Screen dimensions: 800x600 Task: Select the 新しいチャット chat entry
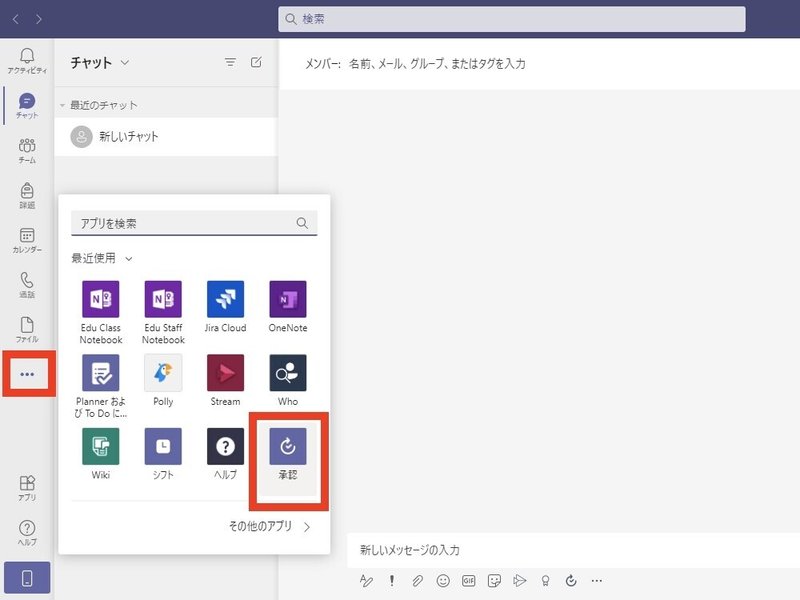[166, 137]
